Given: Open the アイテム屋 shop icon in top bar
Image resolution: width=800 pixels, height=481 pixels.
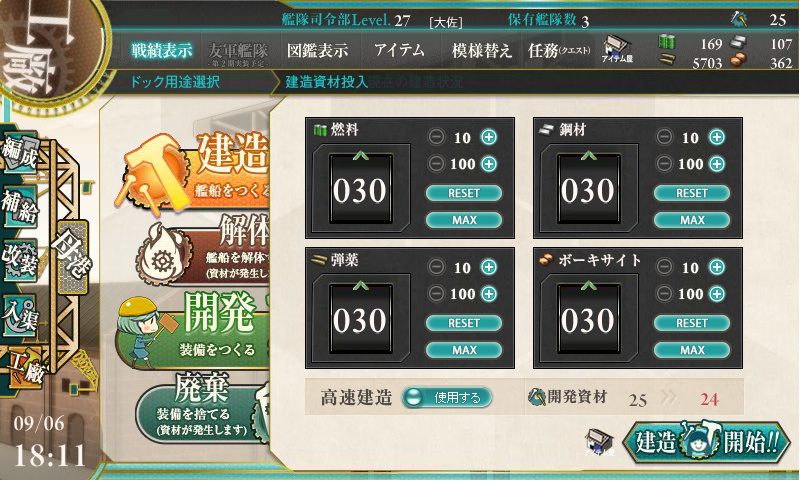Looking at the screenshot, I should pyautogui.click(x=617, y=50).
